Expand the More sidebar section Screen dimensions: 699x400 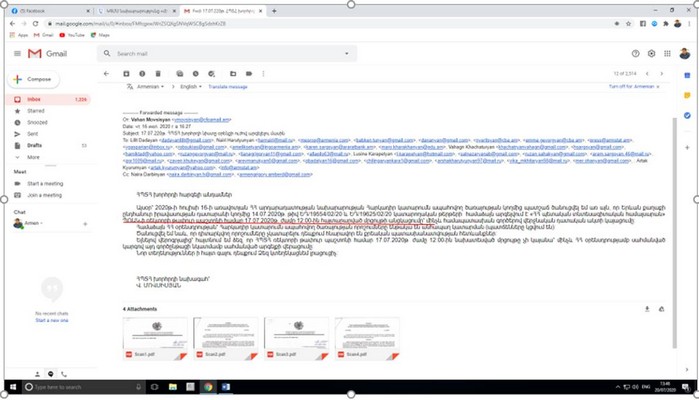[x=33, y=157]
